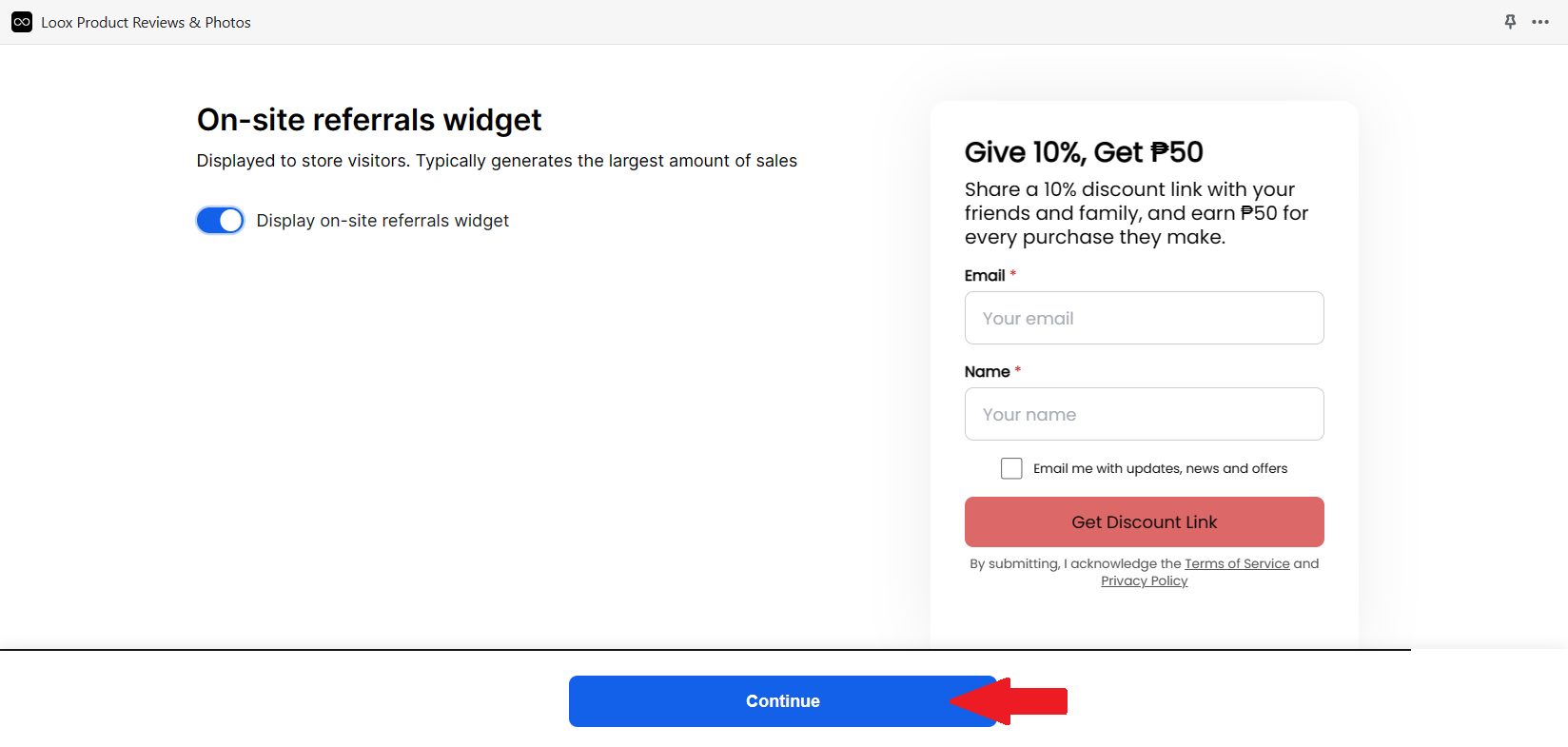Select the 'On-site referrals widget' heading
The width and height of the screenshot is (1568, 747).
369,120
